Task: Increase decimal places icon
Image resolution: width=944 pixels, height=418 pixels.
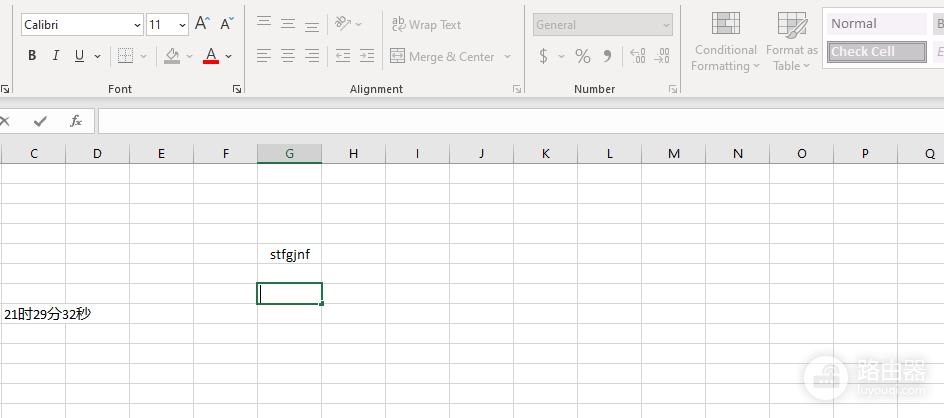Action: [637, 57]
